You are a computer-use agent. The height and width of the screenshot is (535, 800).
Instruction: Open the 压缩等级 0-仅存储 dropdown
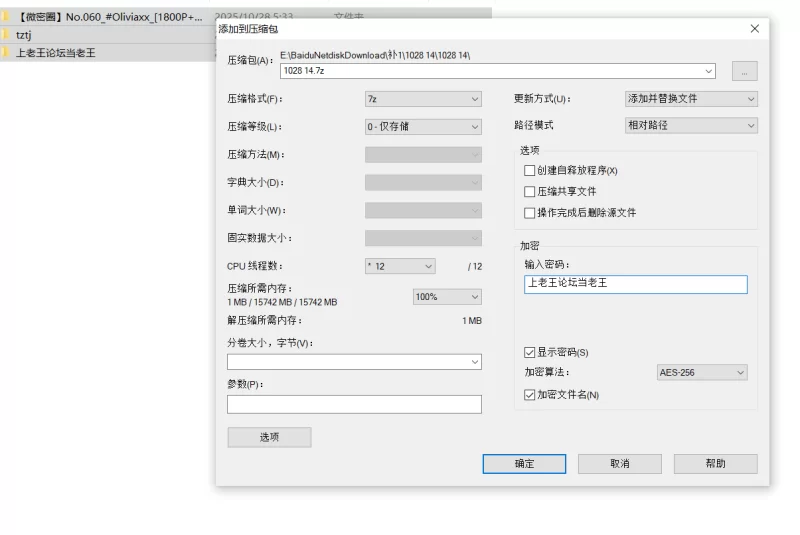tap(423, 126)
